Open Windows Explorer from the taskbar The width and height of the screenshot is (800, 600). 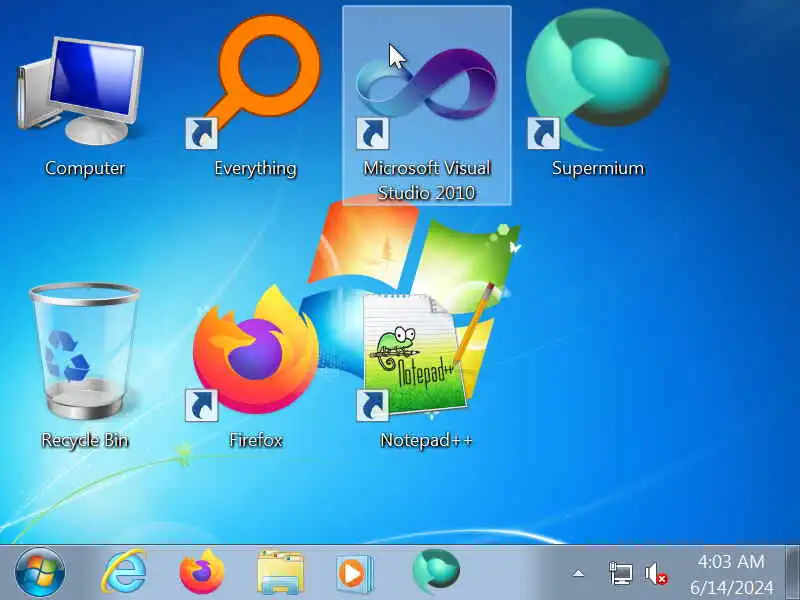[280, 572]
